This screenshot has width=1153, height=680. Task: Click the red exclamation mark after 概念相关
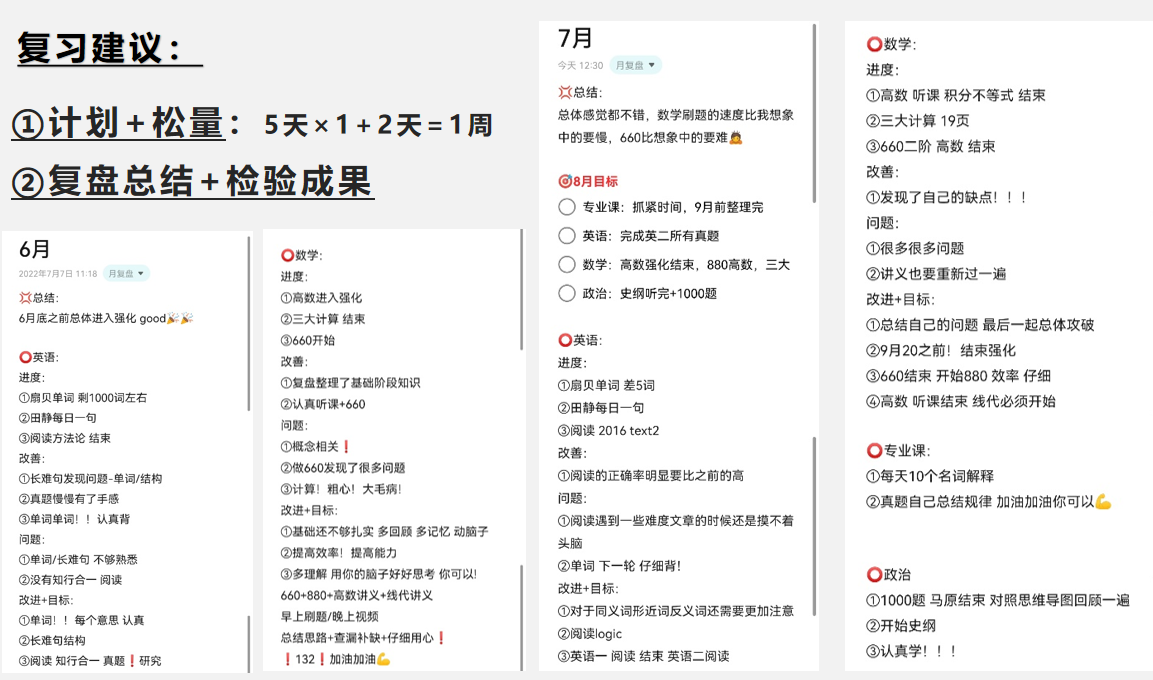(x=346, y=447)
